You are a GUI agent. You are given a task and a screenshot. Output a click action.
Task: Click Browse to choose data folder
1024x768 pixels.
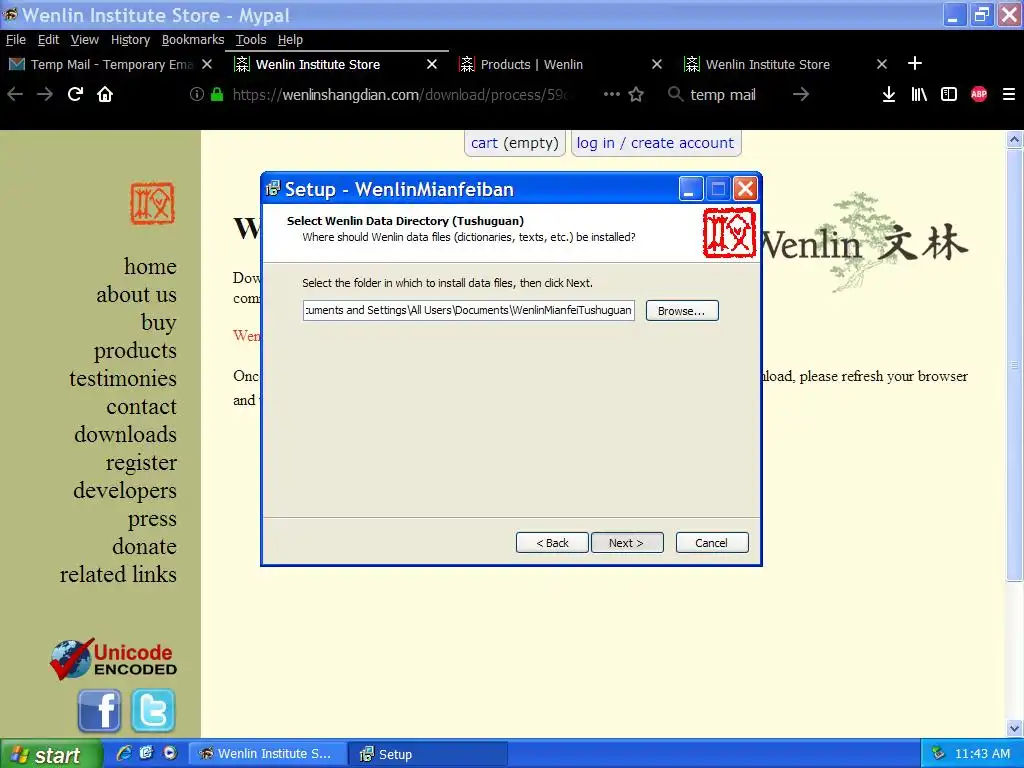(682, 311)
